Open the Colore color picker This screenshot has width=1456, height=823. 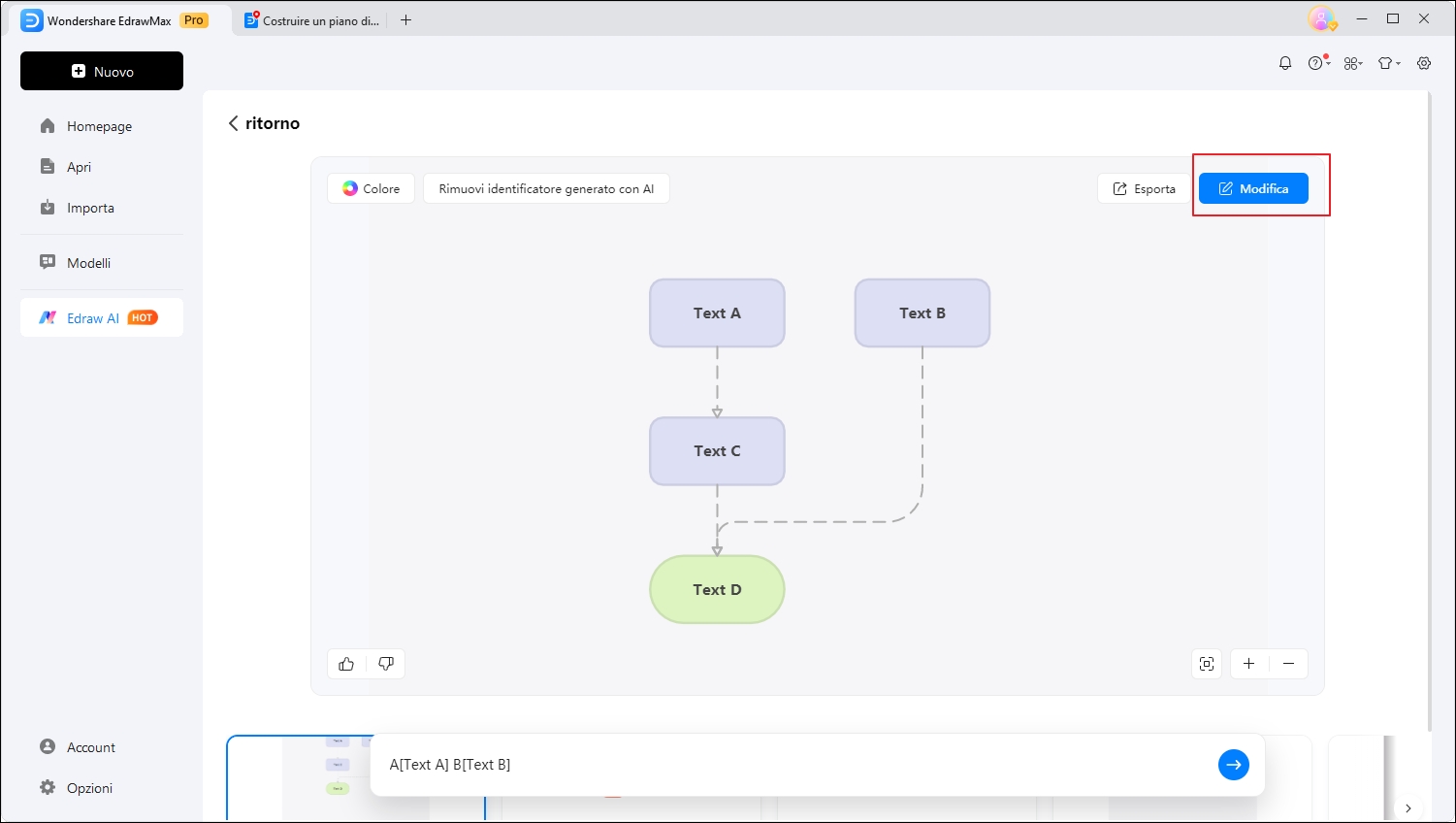coord(372,189)
